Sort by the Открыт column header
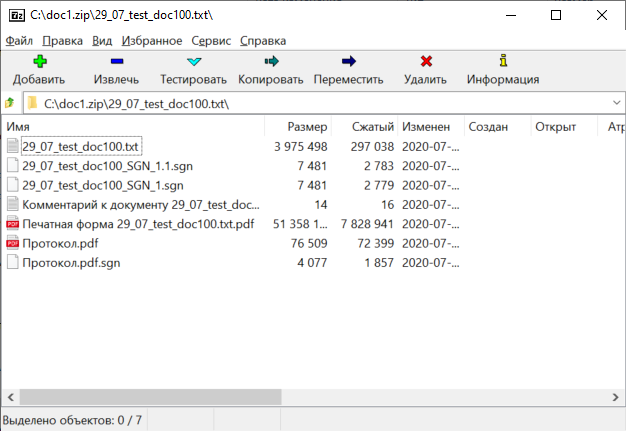 564,127
